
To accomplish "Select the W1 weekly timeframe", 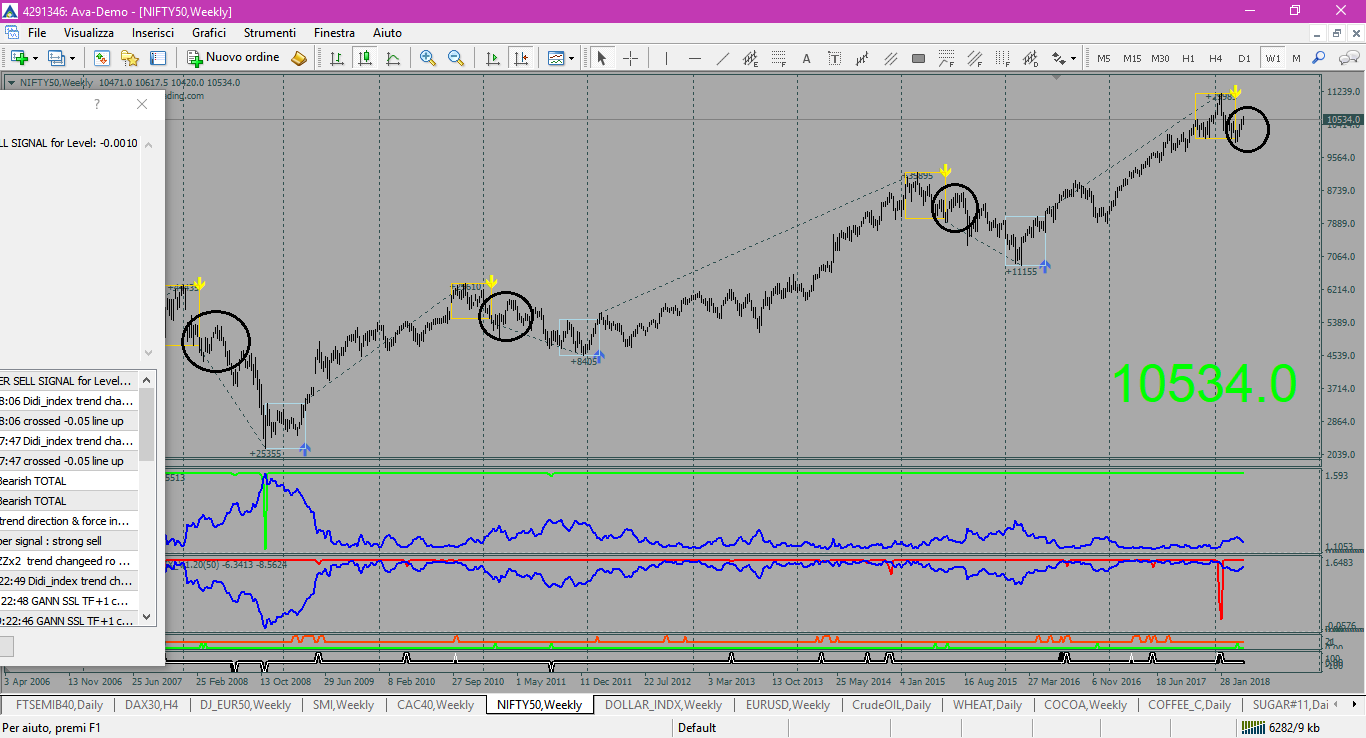I will [x=1272, y=58].
